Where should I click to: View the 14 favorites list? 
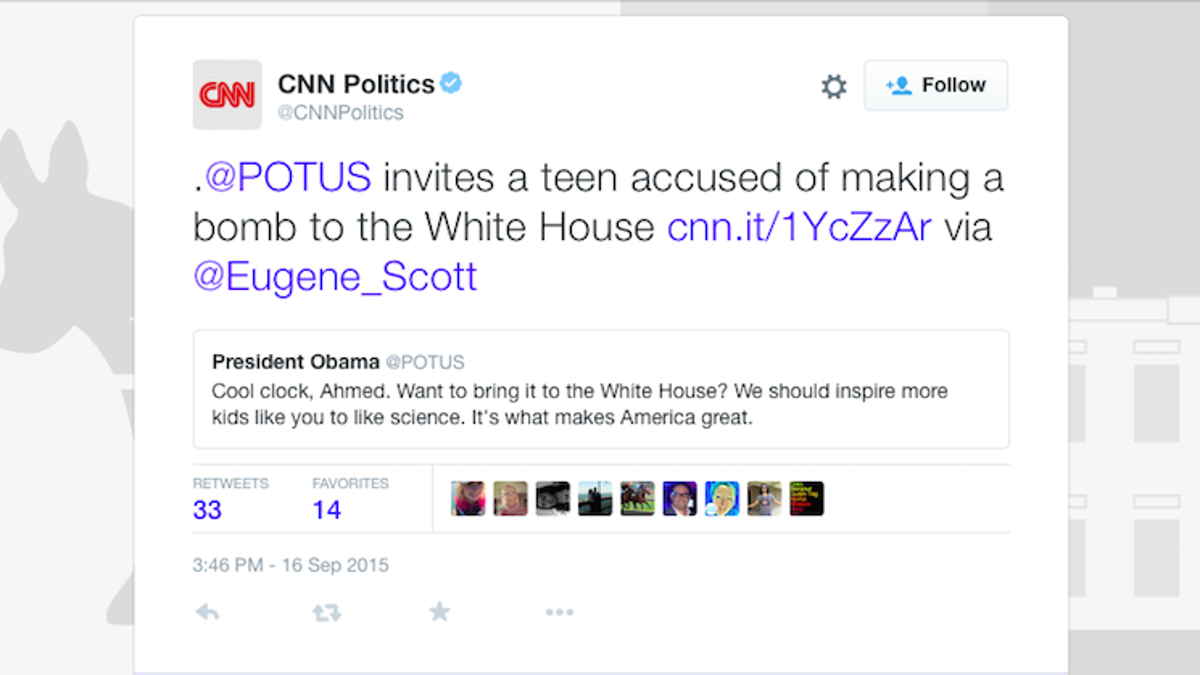coord(327,509)
